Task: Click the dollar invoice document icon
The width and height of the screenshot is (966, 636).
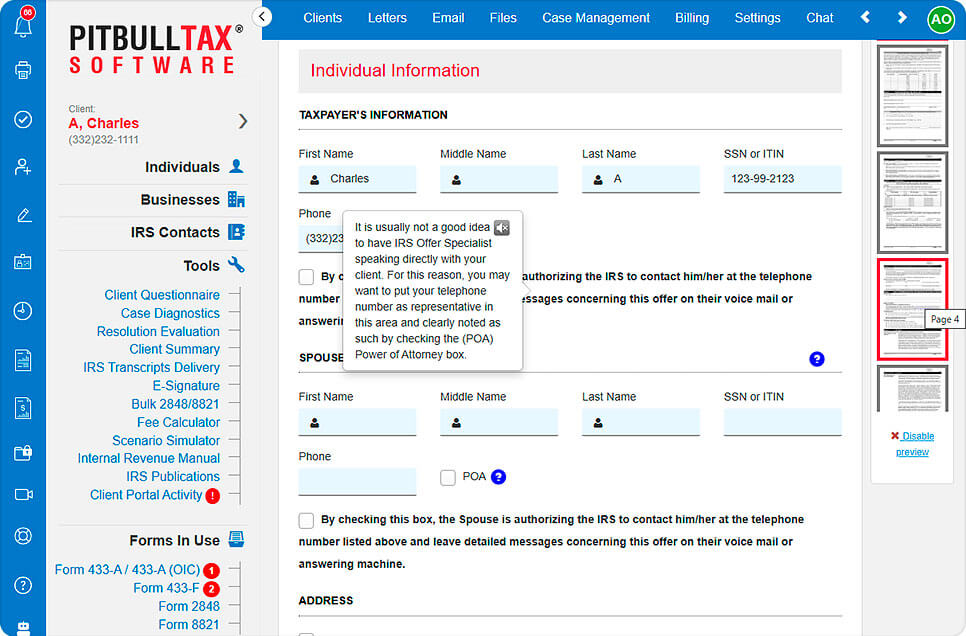Action: [23, 408]
